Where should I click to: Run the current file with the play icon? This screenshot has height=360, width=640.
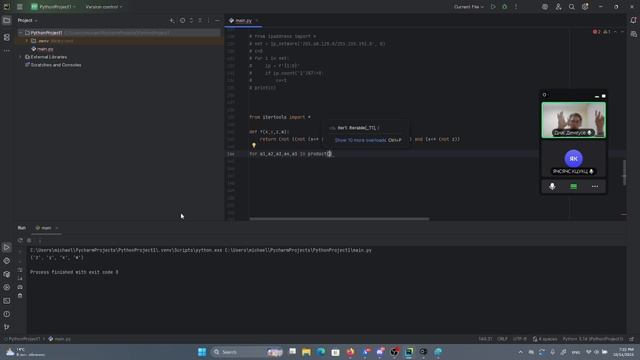[493, 7]
